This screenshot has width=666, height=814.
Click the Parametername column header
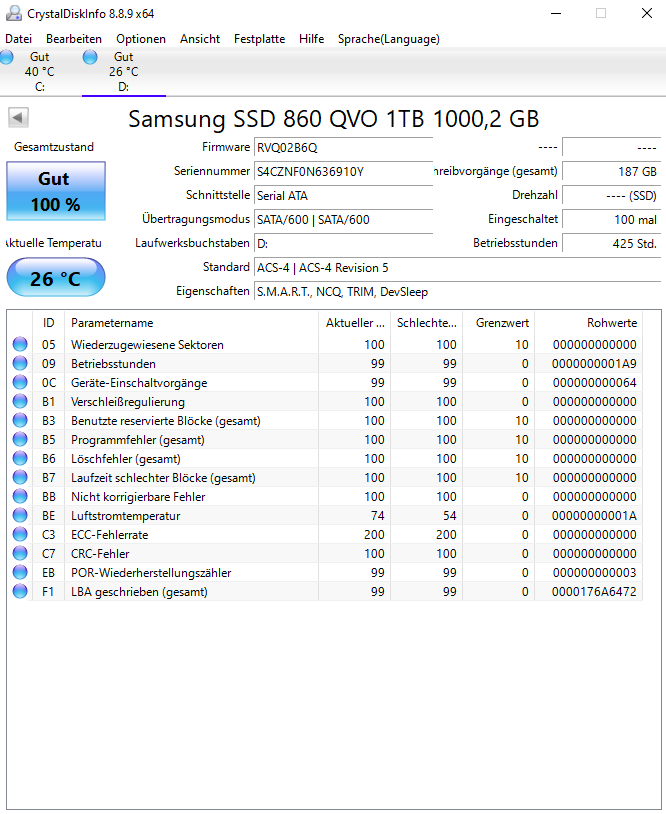(x=191, y=322)
